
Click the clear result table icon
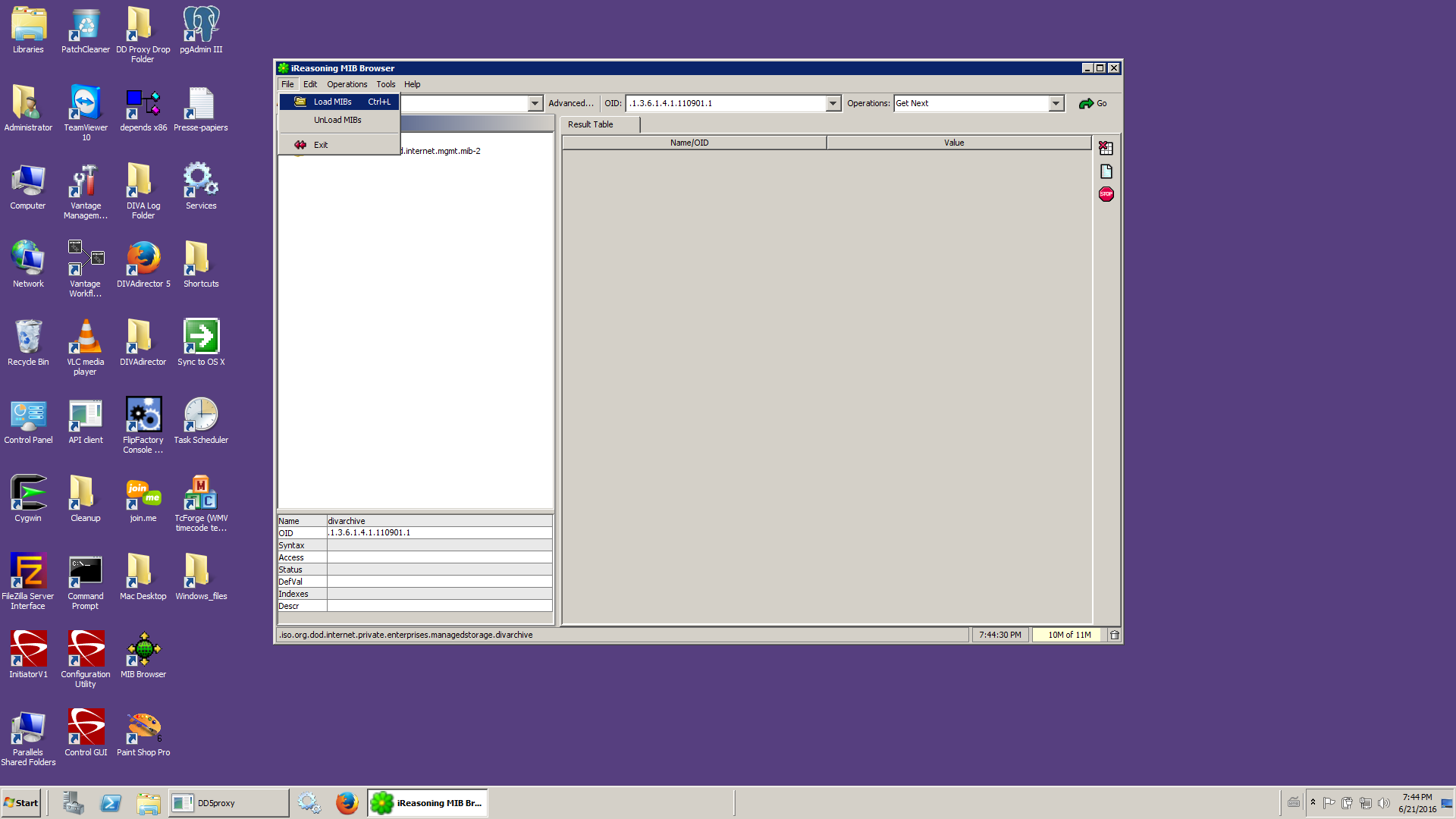coord(1106,148)
